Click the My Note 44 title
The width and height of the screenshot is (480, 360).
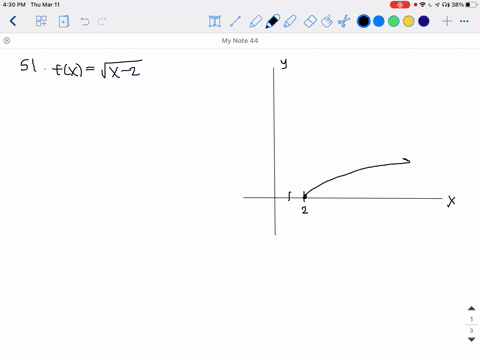tap(240, 41)
